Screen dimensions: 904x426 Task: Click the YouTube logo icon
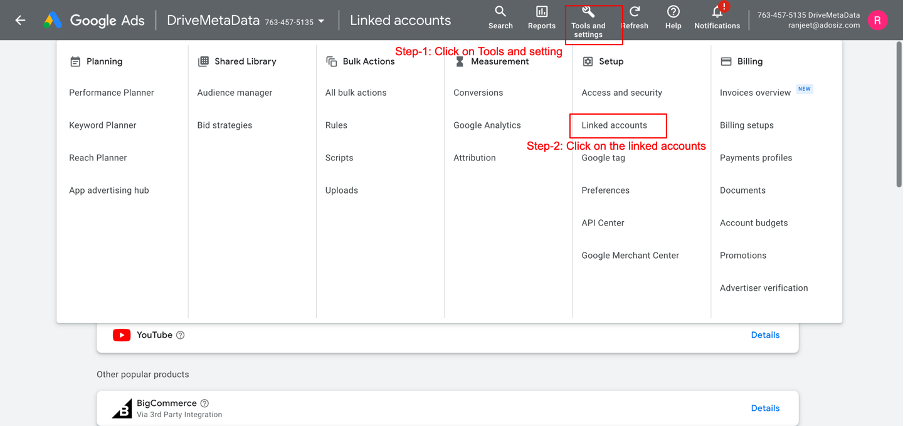122,335
